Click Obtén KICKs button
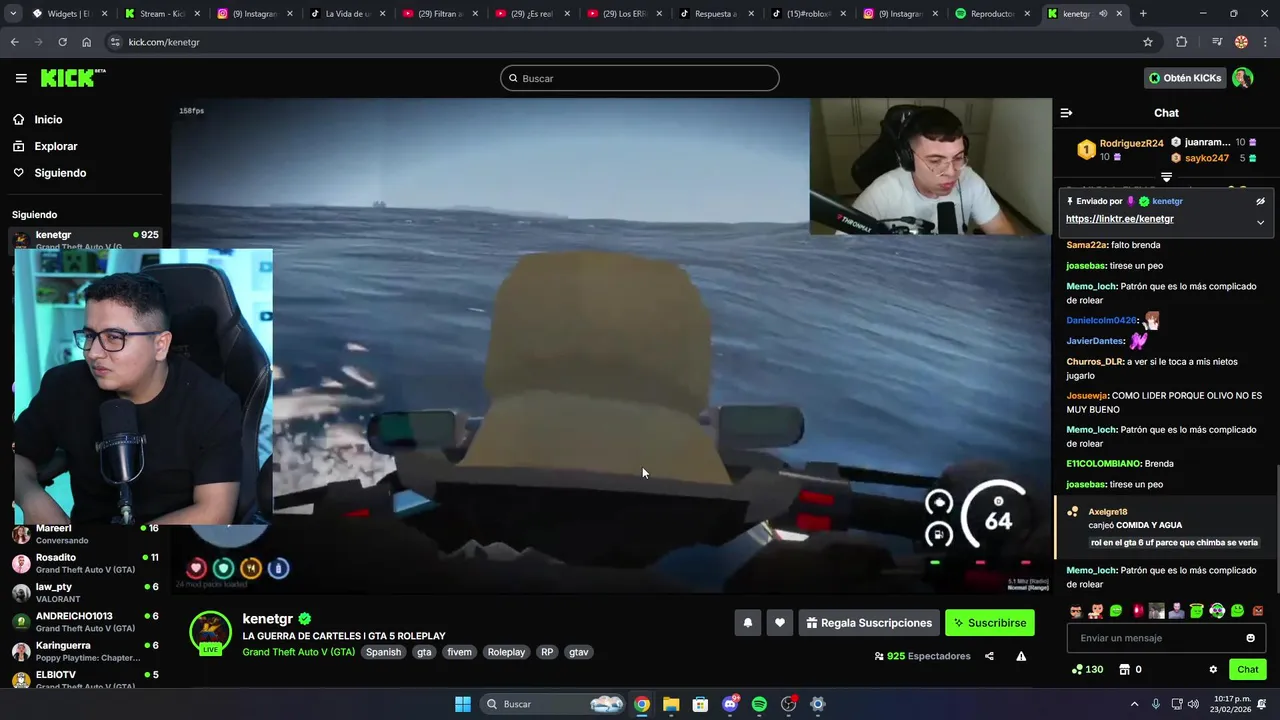The width and height of the screenshot is (1280, 720). pos(1184,78)
